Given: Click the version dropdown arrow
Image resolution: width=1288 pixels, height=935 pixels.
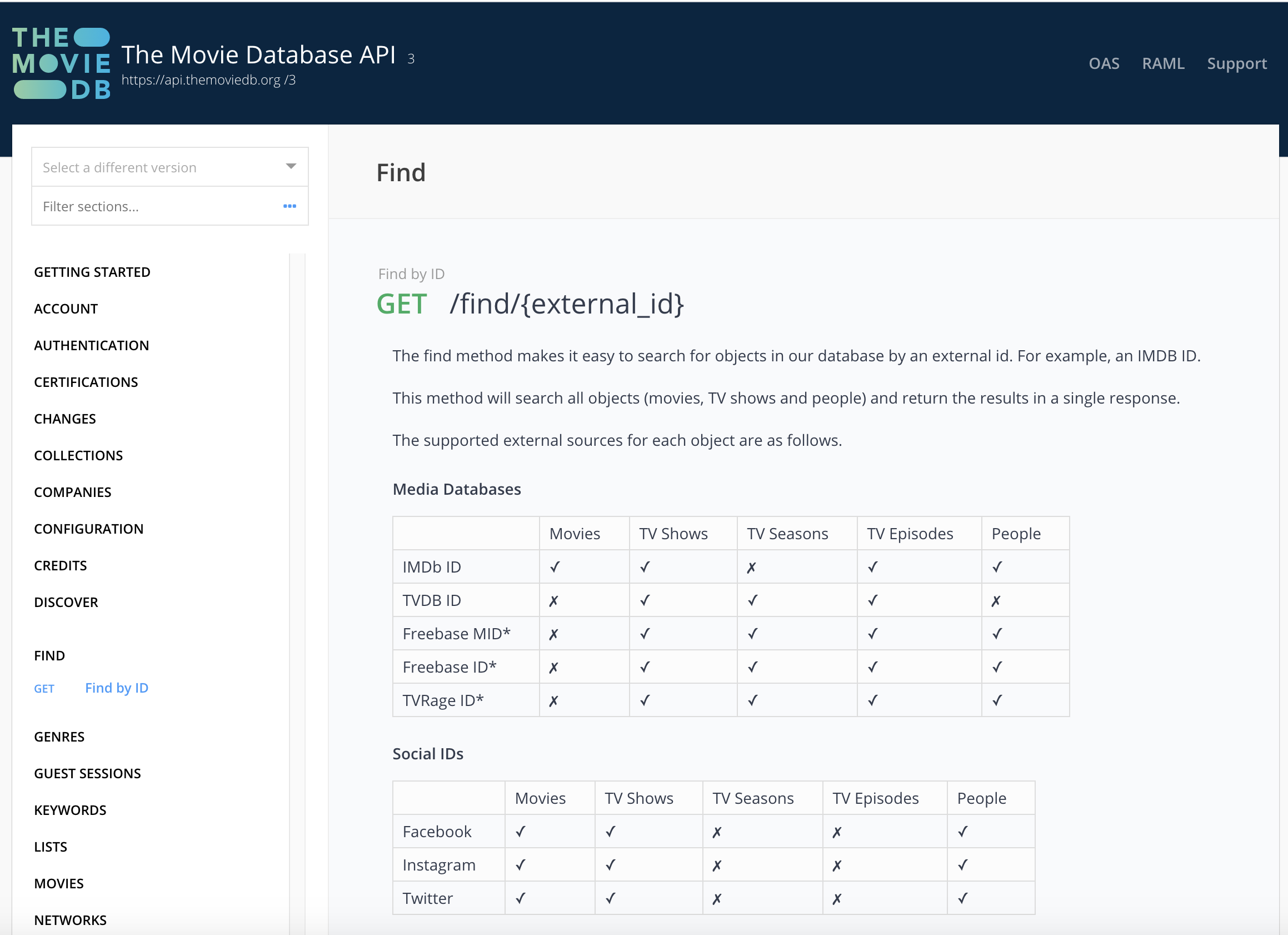Looking at the screenshot, I should [x=291, y=166].
